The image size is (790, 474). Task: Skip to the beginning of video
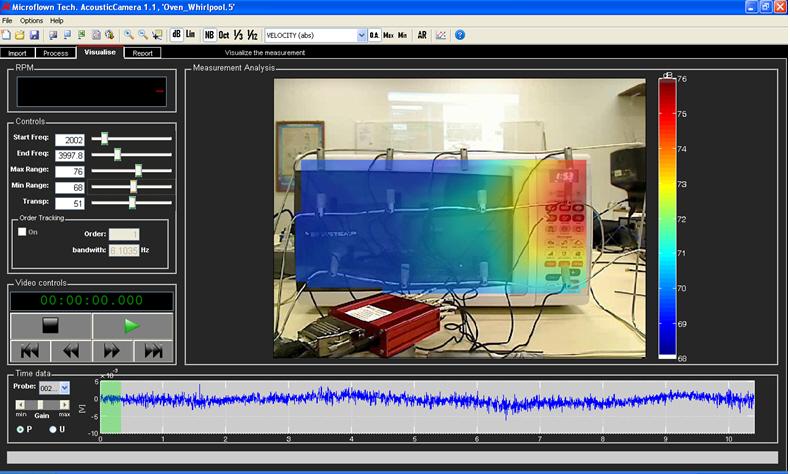30,351
